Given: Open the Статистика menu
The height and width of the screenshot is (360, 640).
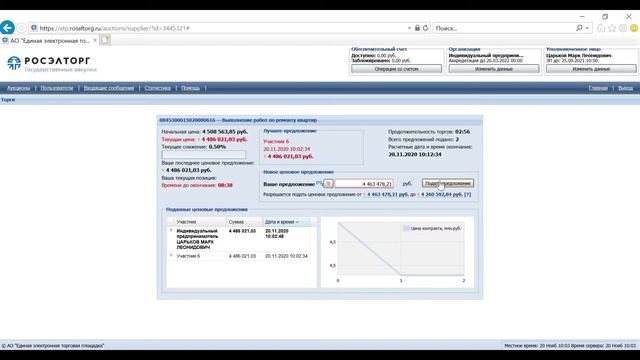Looking at the screenshot, I should pyautogui.click(x=157, y=88).
